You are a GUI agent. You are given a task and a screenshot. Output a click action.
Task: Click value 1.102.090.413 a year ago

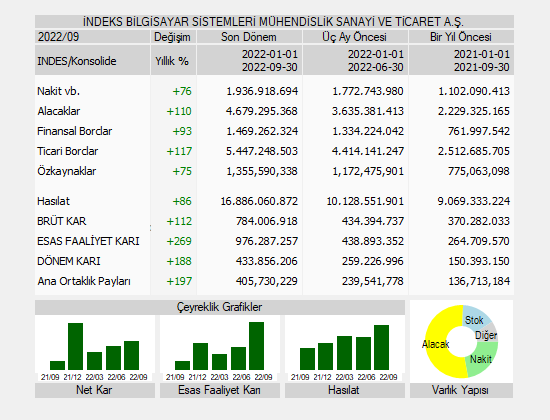474,91
